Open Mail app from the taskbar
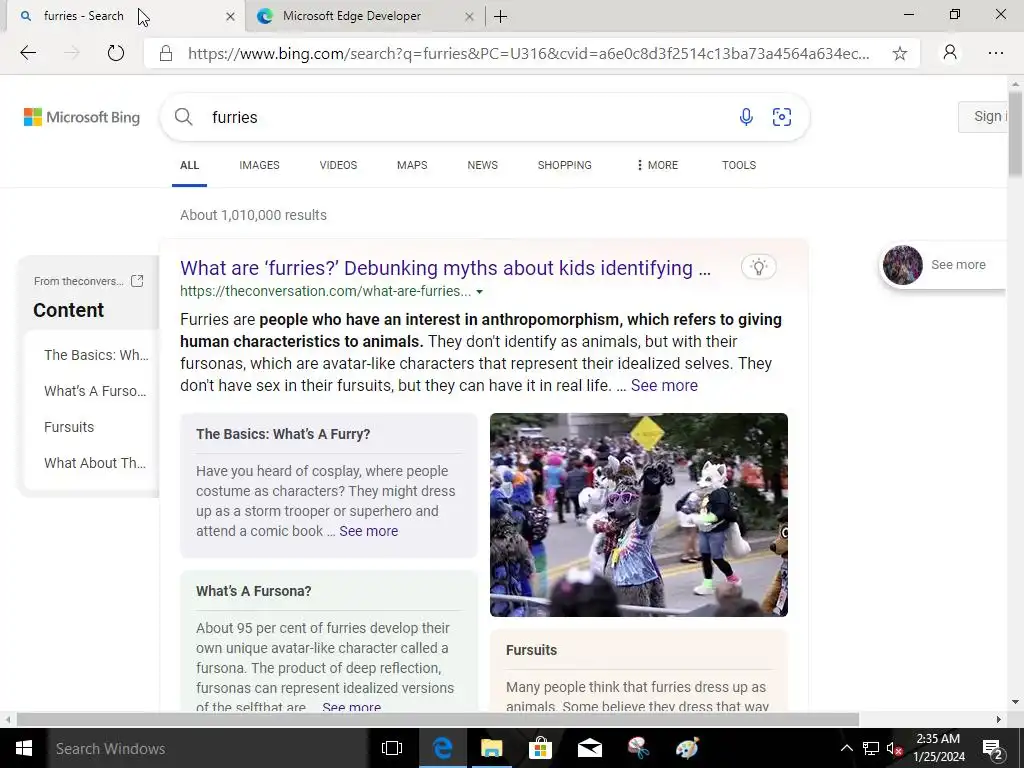Screen dimensions: 1024x768 coord(589,748)
